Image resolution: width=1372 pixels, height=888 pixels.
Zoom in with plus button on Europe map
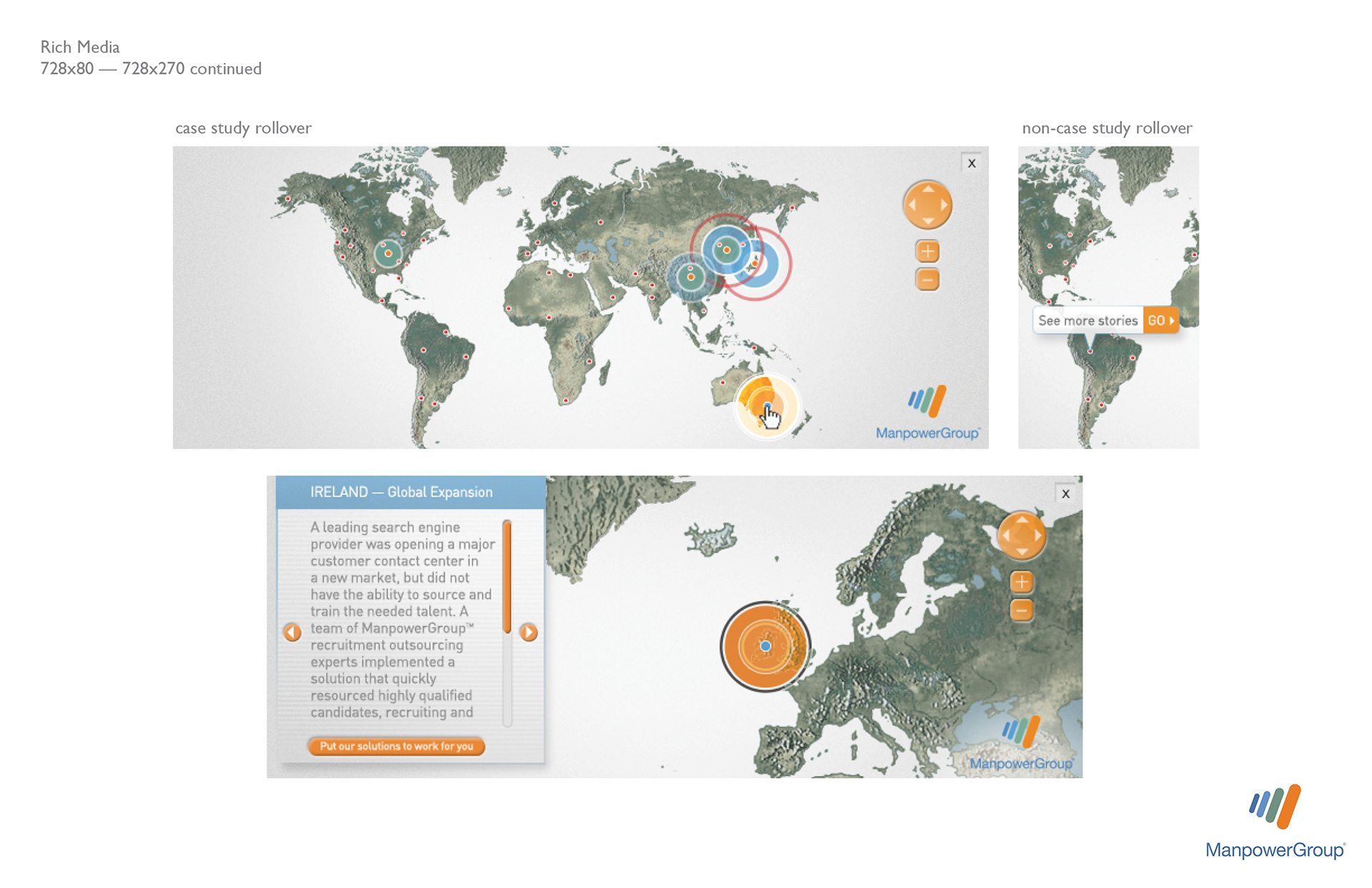click(x=1022, y=582)
